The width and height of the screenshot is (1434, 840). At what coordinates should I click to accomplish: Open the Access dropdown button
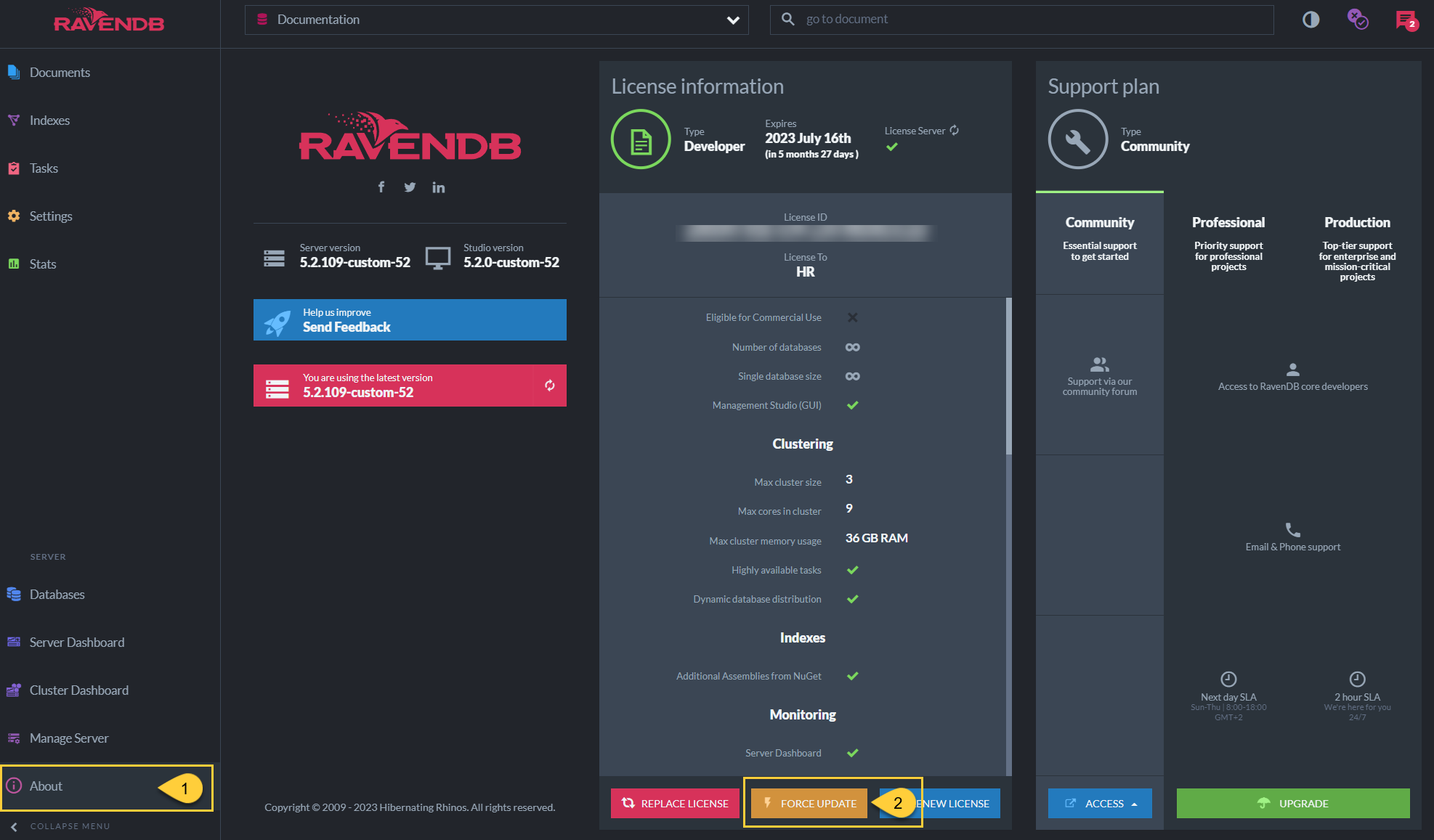(x=1100, y=804)
